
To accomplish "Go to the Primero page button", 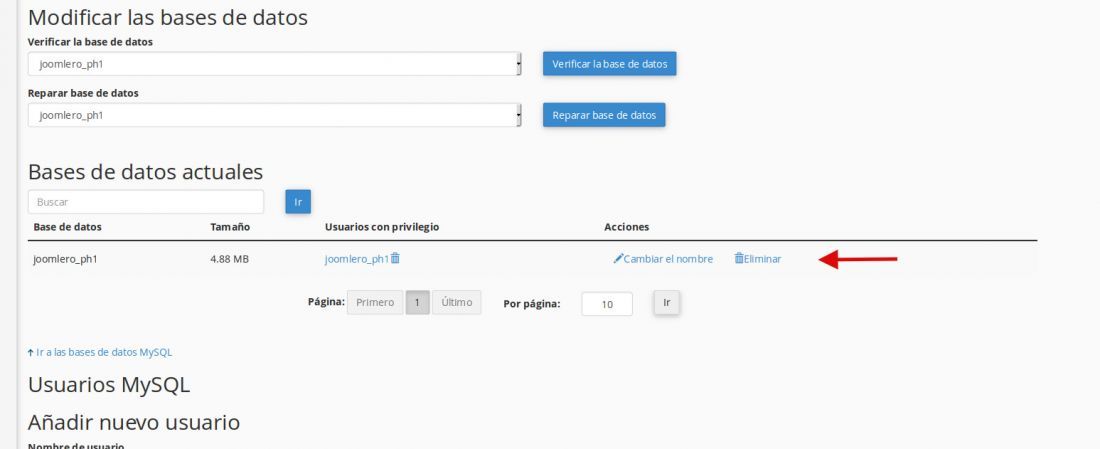I will coord(375,302).
